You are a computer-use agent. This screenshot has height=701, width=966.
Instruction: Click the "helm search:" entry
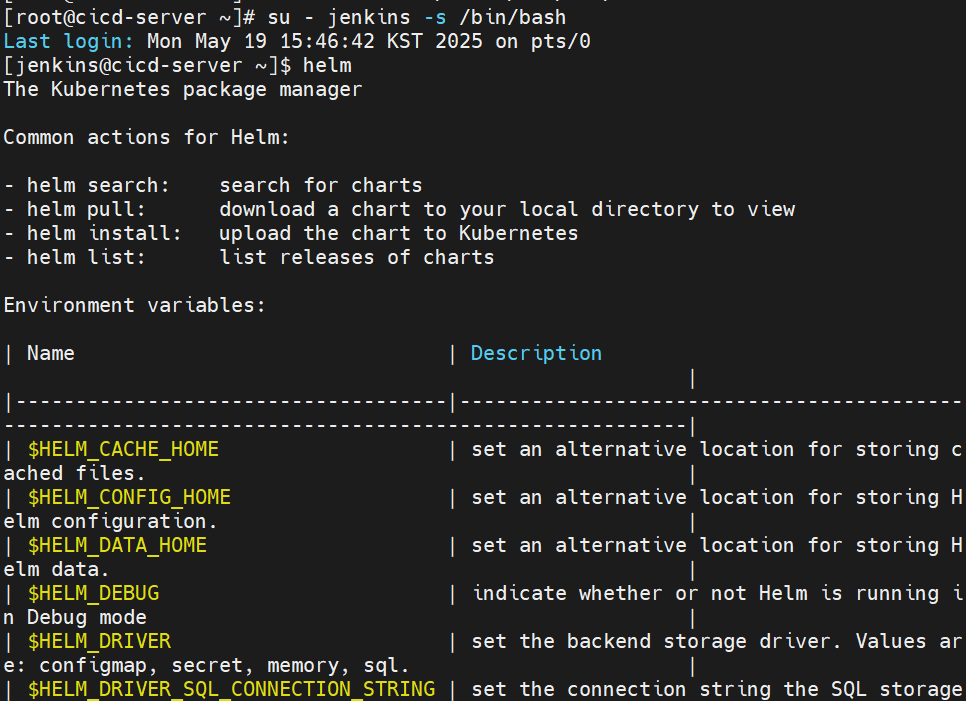click(98, 185)
